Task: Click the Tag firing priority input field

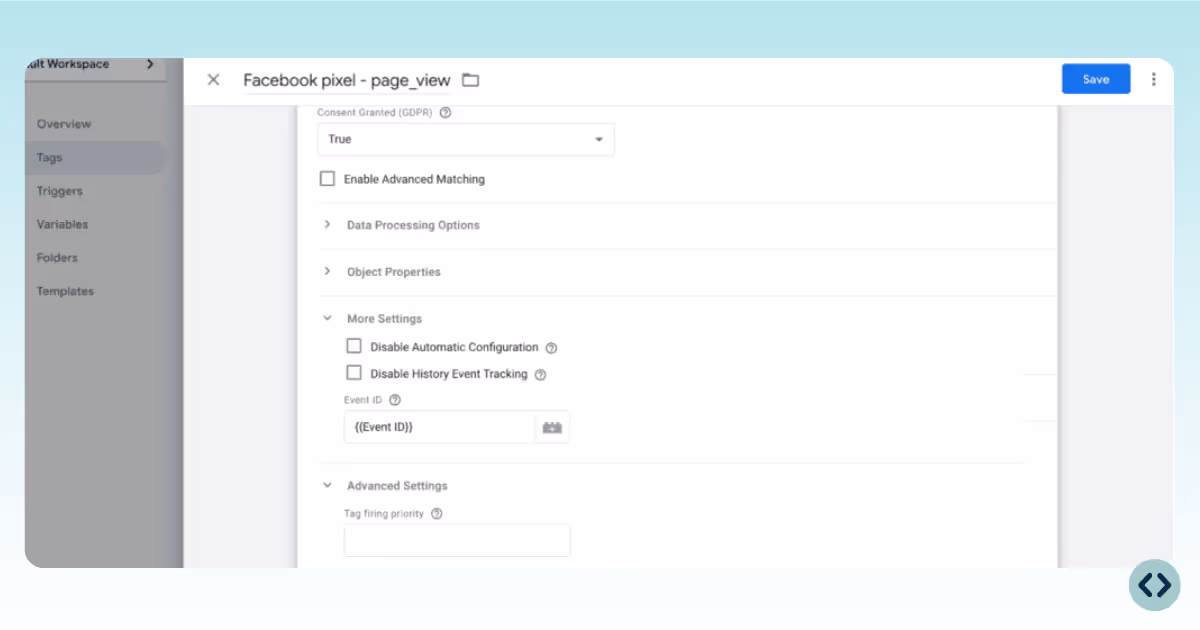Action: coord(457,540)
